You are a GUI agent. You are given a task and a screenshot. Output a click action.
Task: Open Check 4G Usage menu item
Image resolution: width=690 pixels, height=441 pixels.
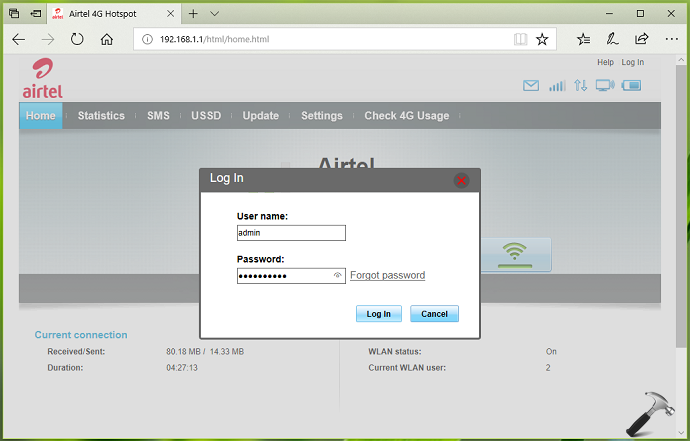(407, 116)
